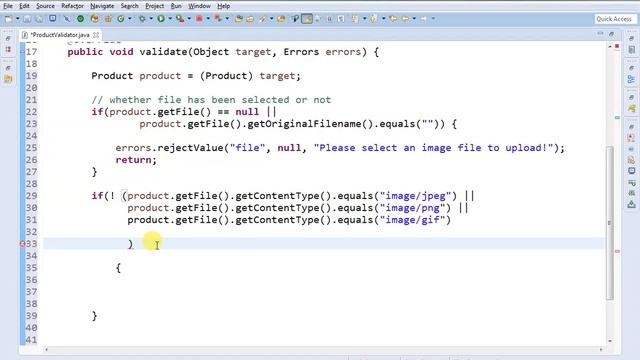Toggle Block Selection Mode button
Screen dimensions: 640x360
pyautogui.click(x=329, y=19)
